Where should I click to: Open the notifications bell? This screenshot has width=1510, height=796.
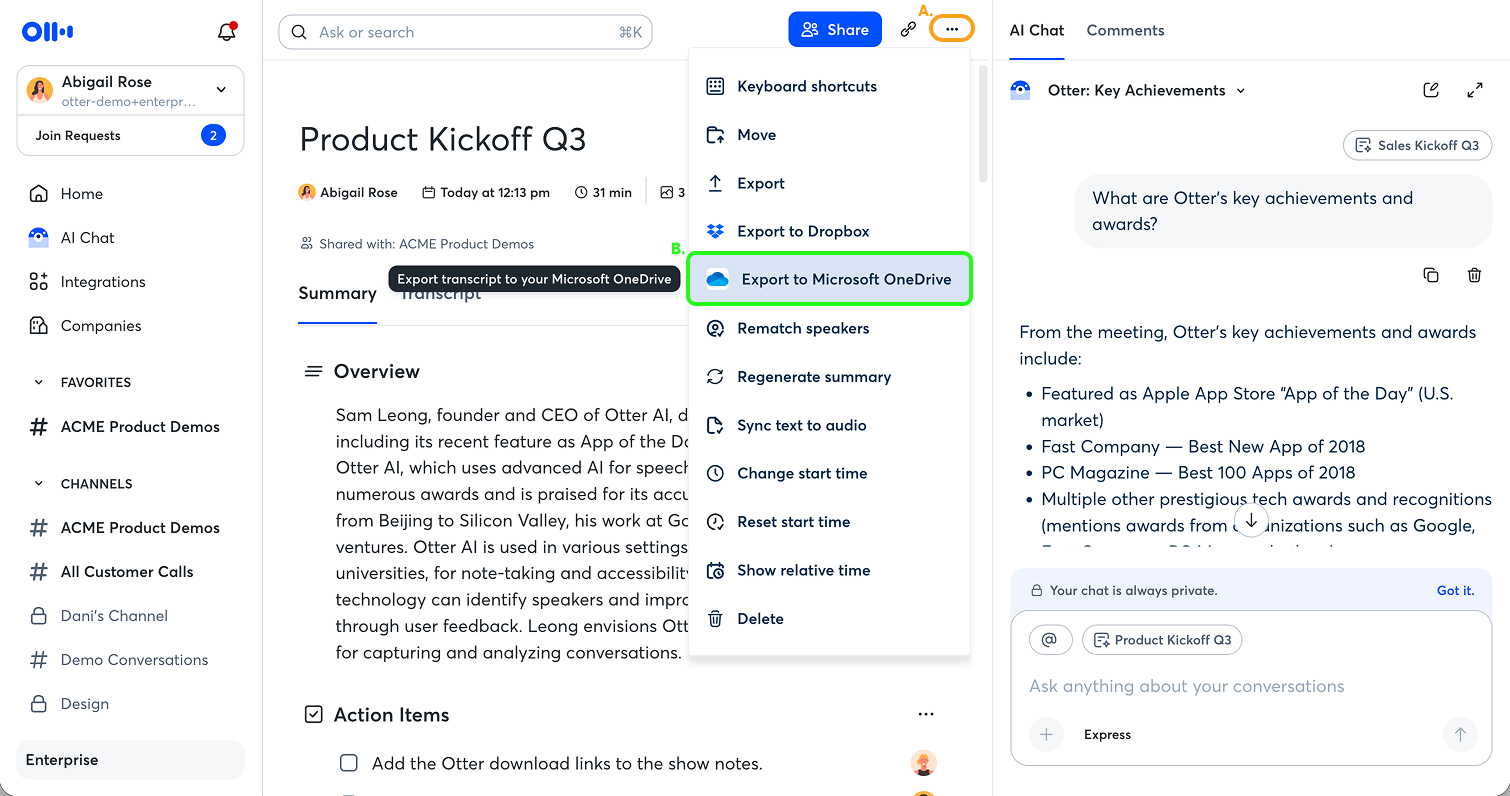[x=227, y=32]
